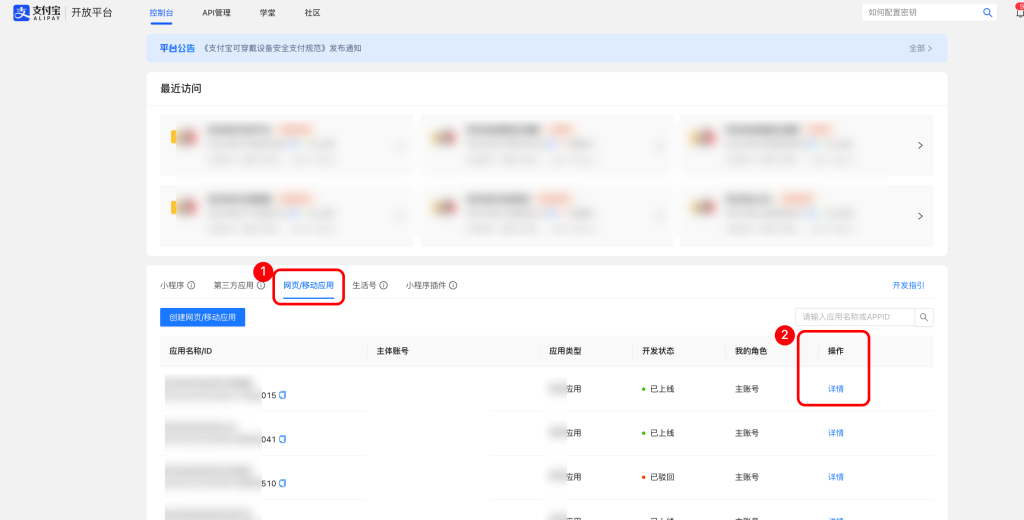Click the Alipay logo in header

(x=36, y=12)
